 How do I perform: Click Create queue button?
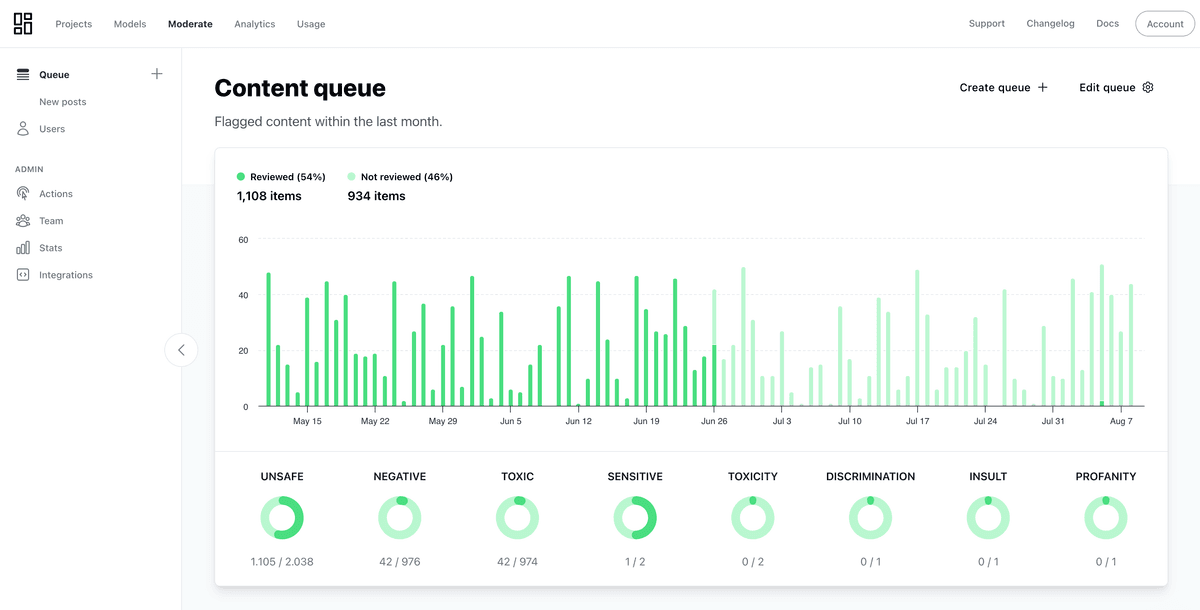1003,88
